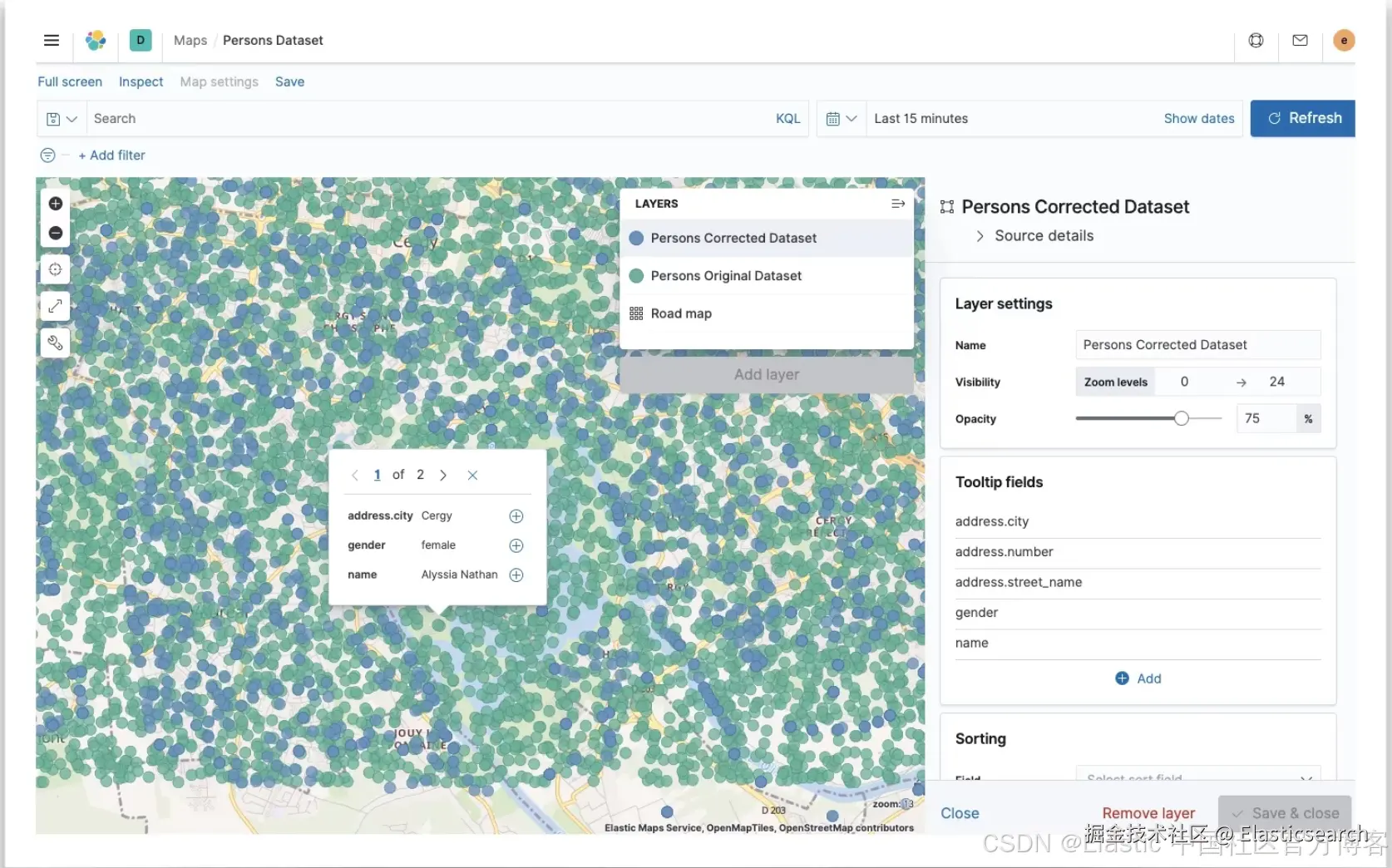Click the layer Name input field
This screenshot has width=1392, height=868.
pos(1198,345)
